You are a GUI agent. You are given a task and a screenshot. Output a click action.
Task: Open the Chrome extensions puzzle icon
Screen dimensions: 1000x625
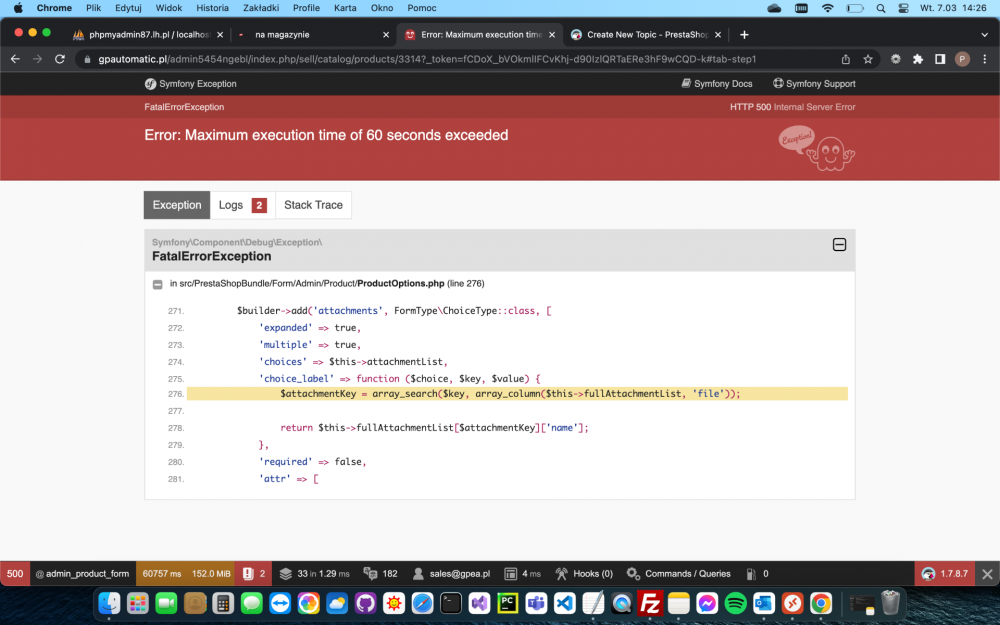pyautogui.click(x=918, y=59)
